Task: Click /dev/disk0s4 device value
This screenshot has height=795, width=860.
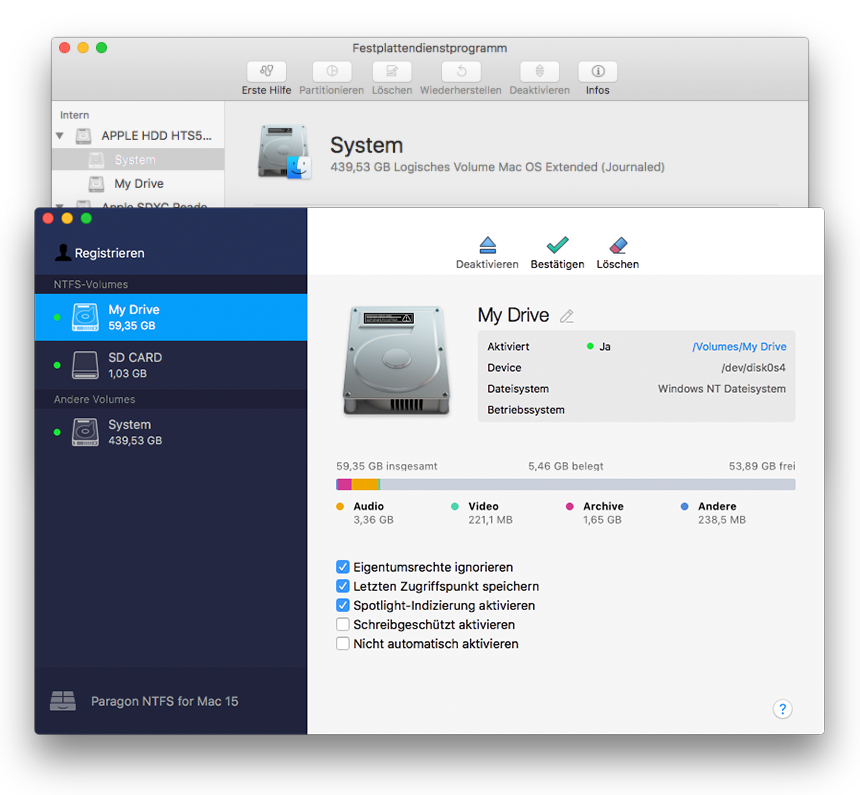Action: pyautogui.click(x=753, y=368)
